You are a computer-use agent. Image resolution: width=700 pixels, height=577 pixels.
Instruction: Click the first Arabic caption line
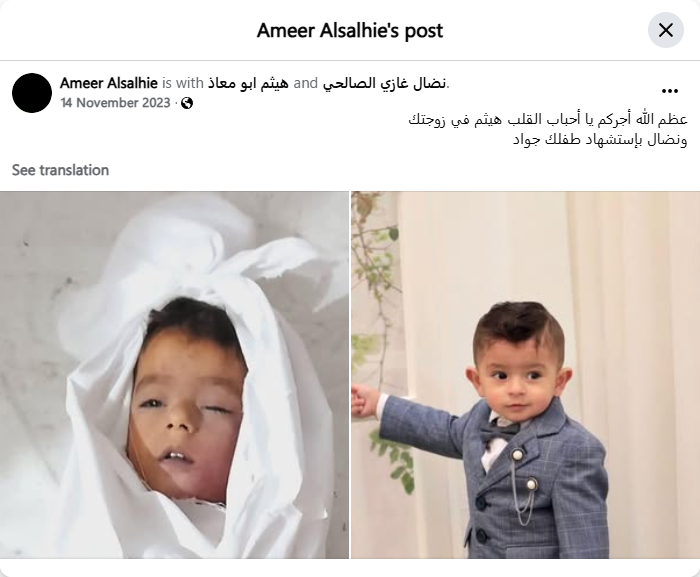tap(548, 120)
